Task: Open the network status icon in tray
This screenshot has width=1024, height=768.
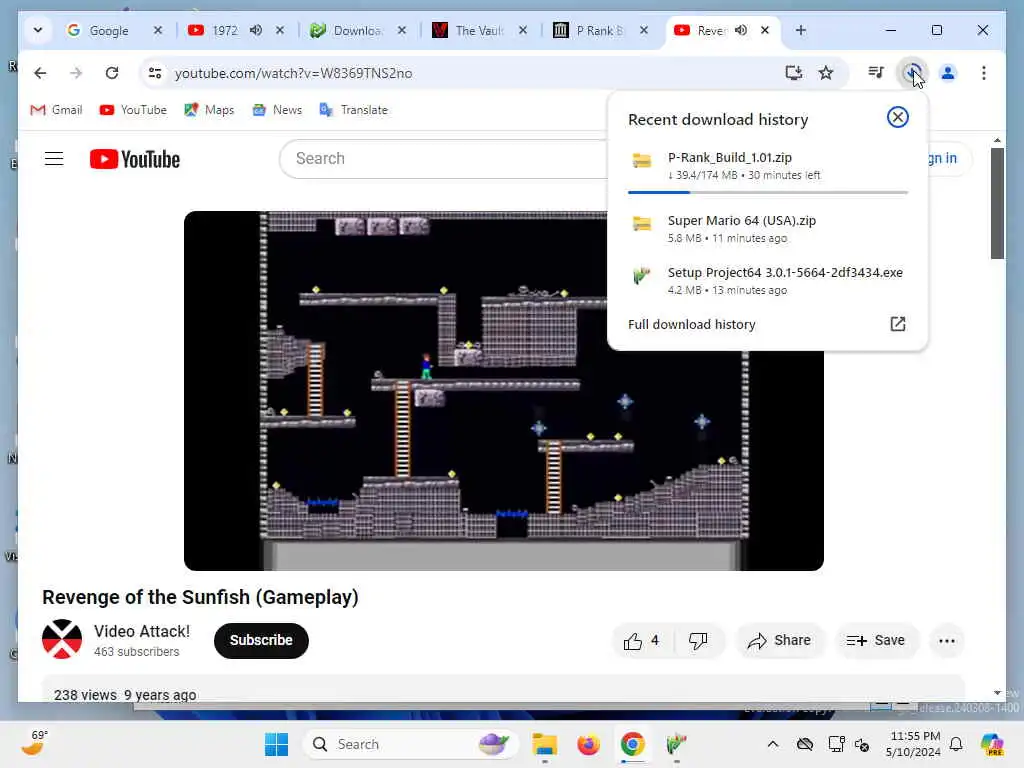Action: coord(836,744)
